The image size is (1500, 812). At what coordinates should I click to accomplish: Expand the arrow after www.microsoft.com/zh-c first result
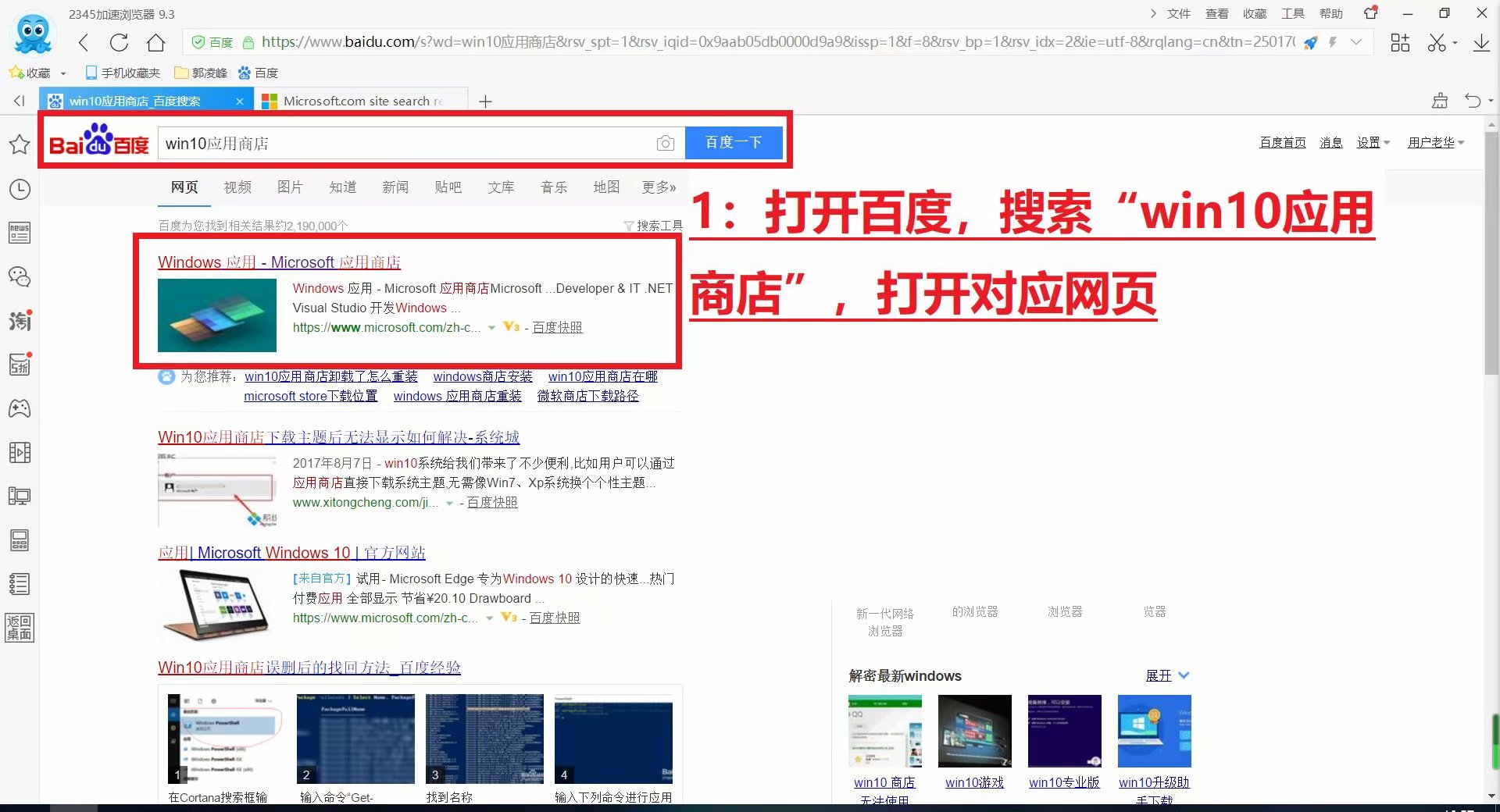[x=491, y=328]
